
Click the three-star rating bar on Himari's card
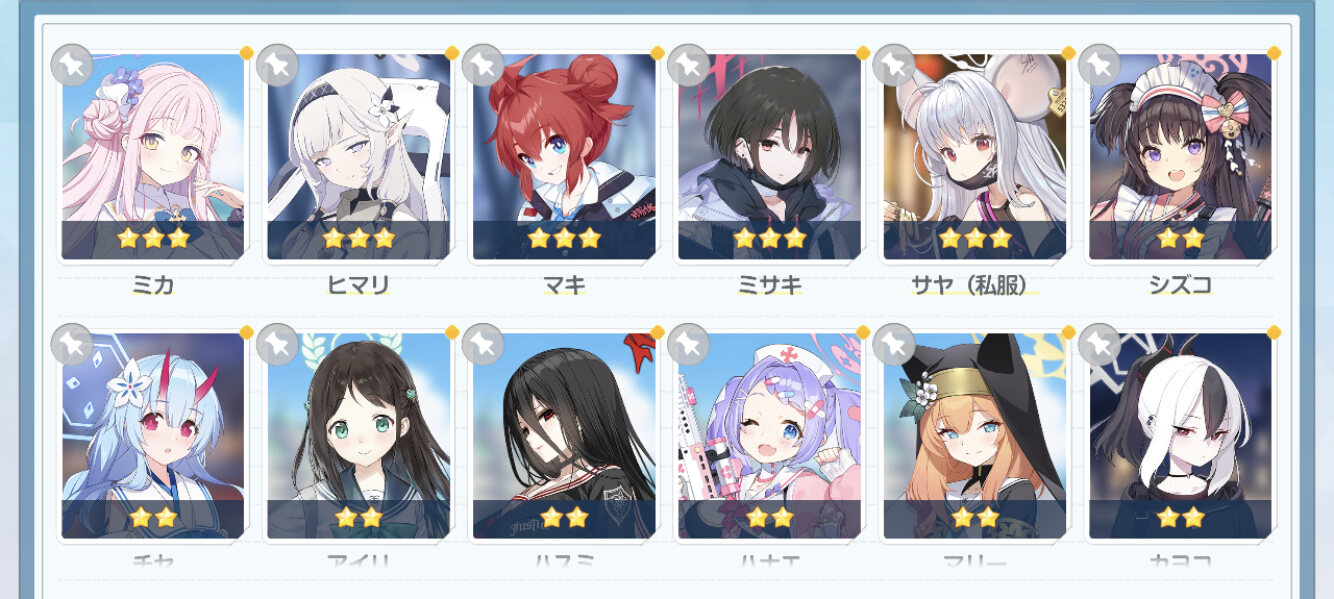[358, 239]
